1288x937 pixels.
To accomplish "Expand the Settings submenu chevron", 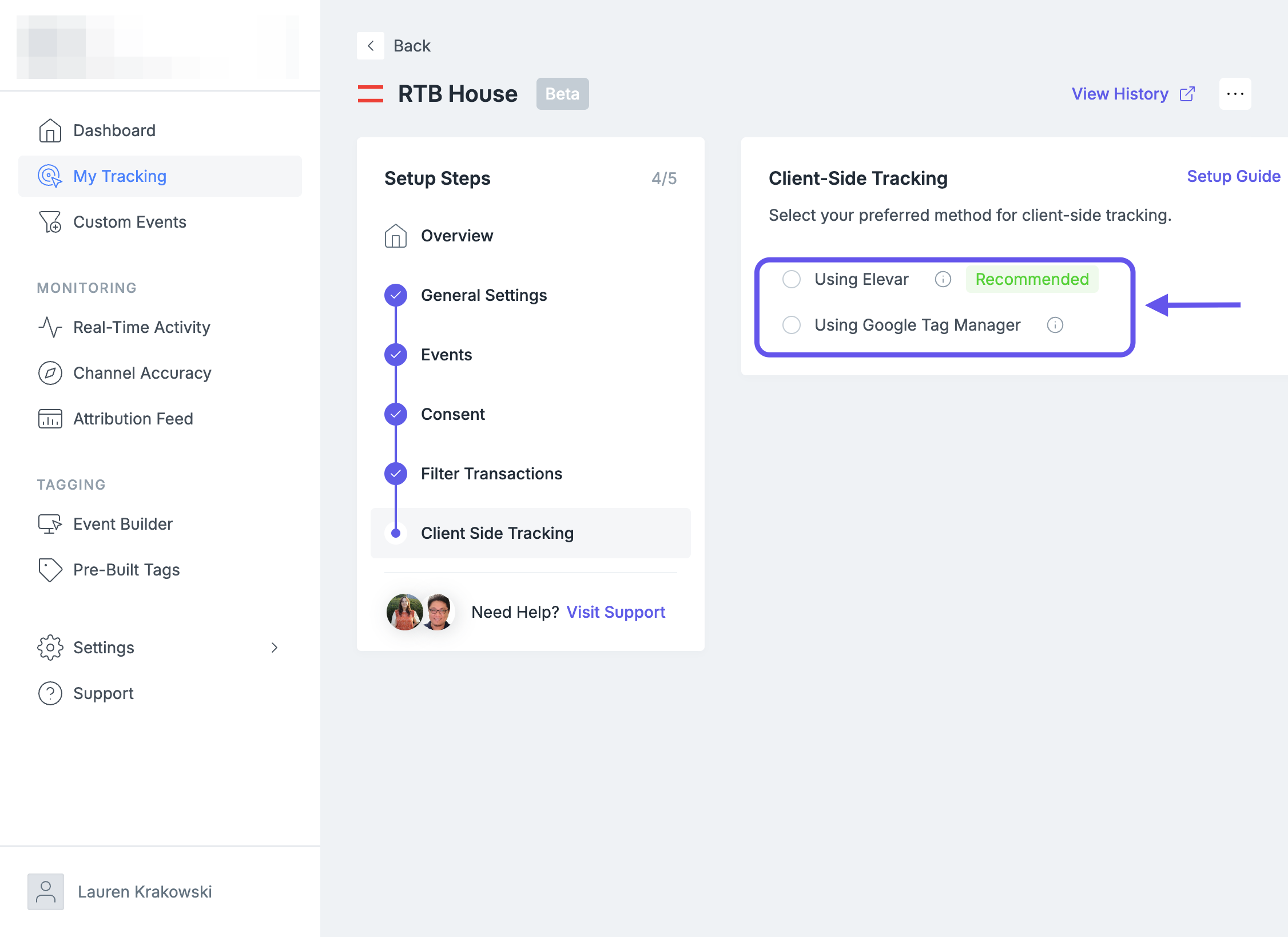I will pos(275,648).
